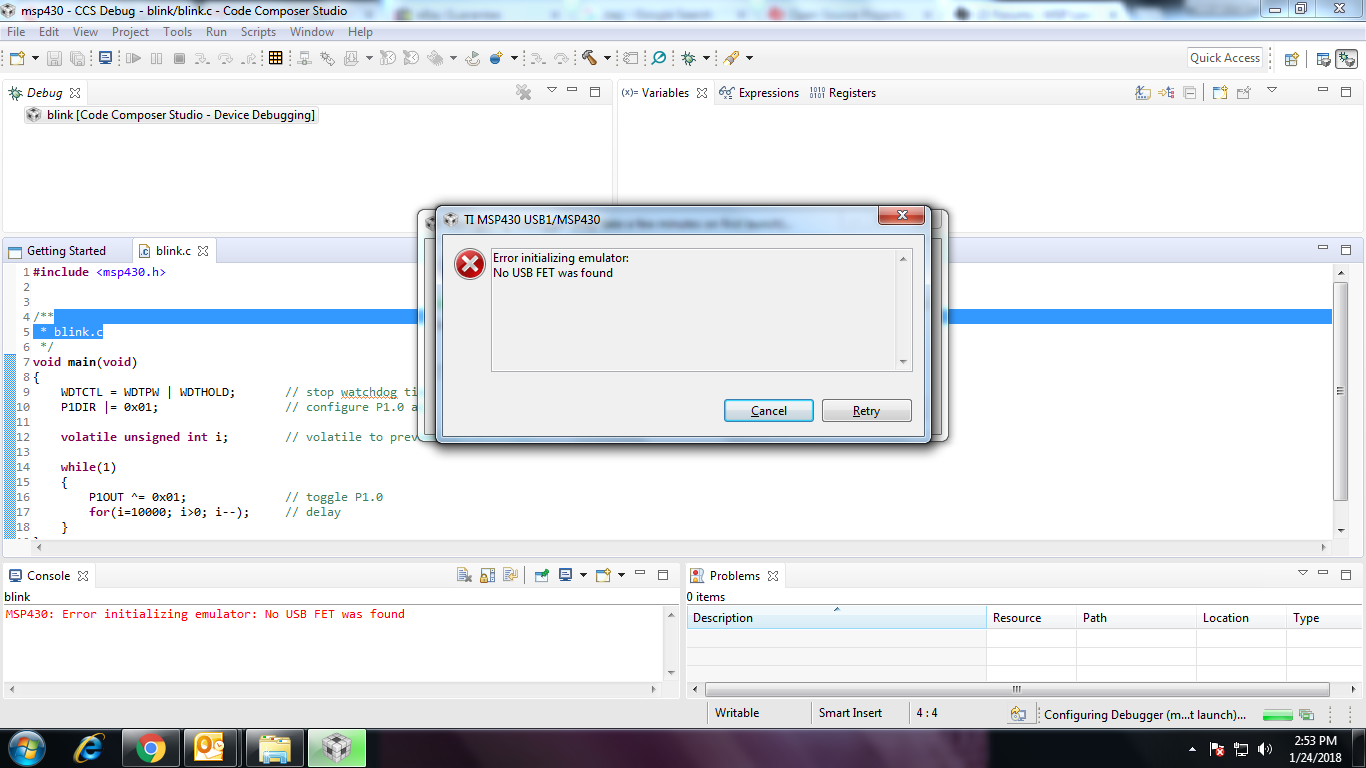Image resolution: width=1366 pixels, height=768 pixels.
Task: Select the CCS Debug perspective icon
Action: (x=1346, y=58)
